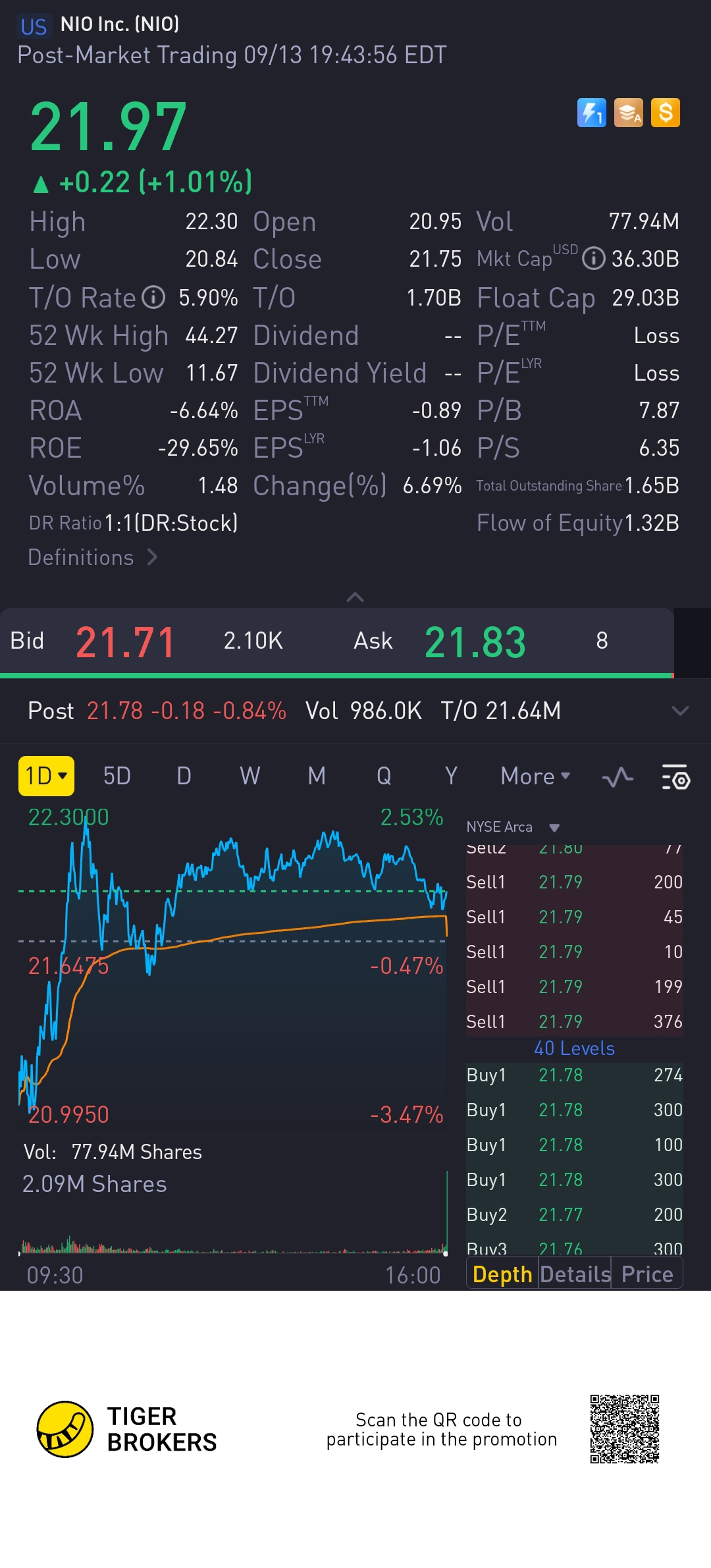Open the chart indicator waveform icon

(x=618, y=778)
